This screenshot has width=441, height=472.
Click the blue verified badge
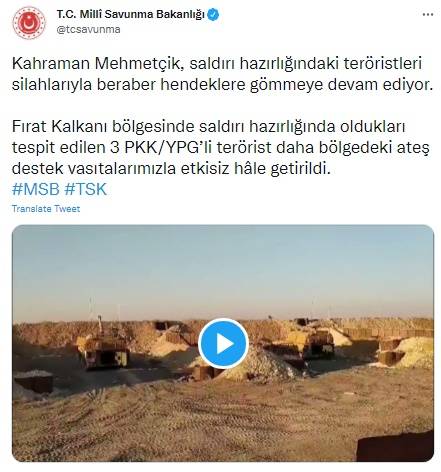[x=213, y=15]
